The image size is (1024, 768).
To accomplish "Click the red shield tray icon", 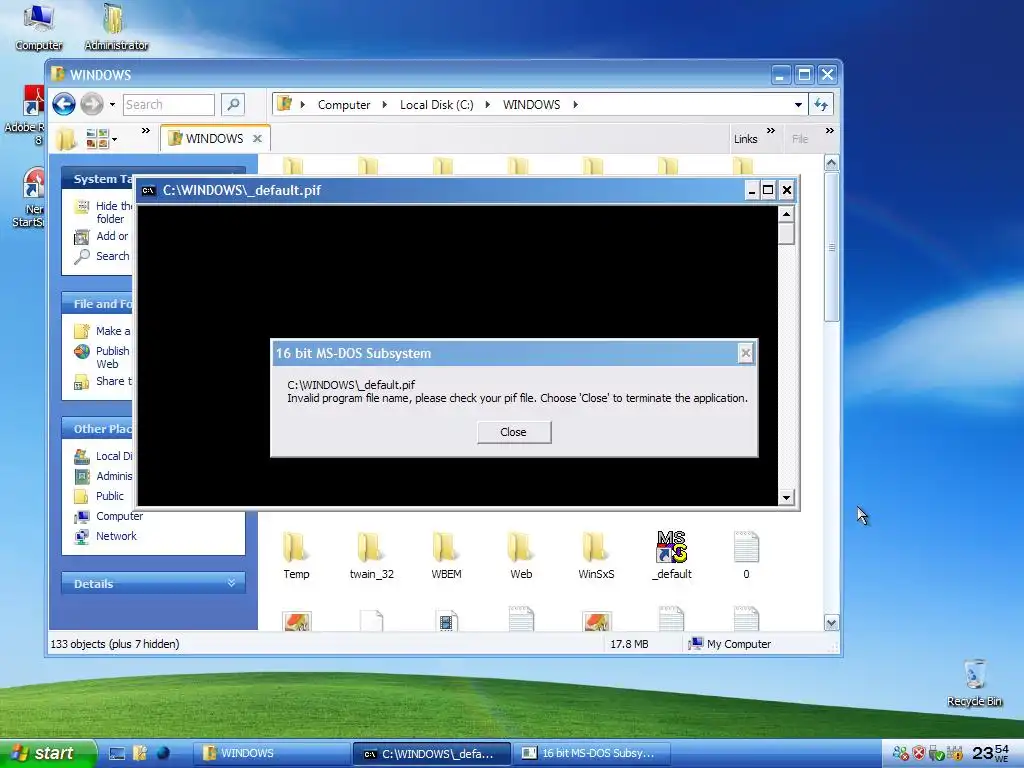I will 919,753.
